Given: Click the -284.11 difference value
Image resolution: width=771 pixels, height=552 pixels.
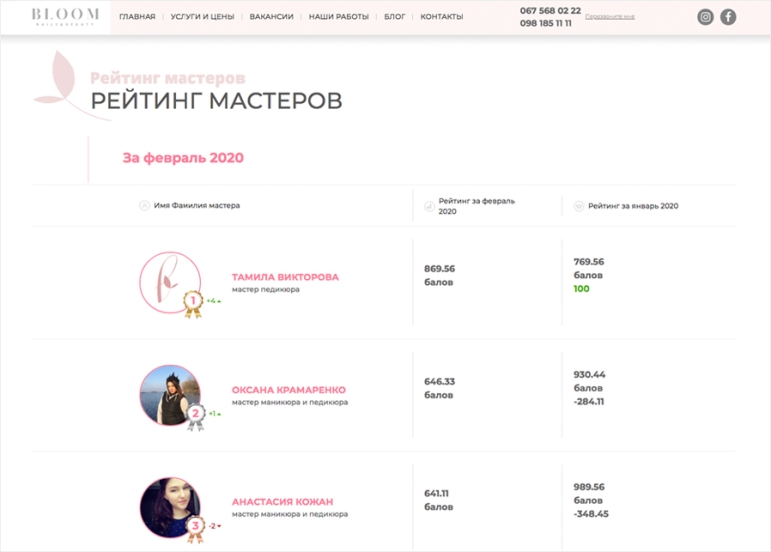Looking at the screenshot, I should [x=589, y=402].
